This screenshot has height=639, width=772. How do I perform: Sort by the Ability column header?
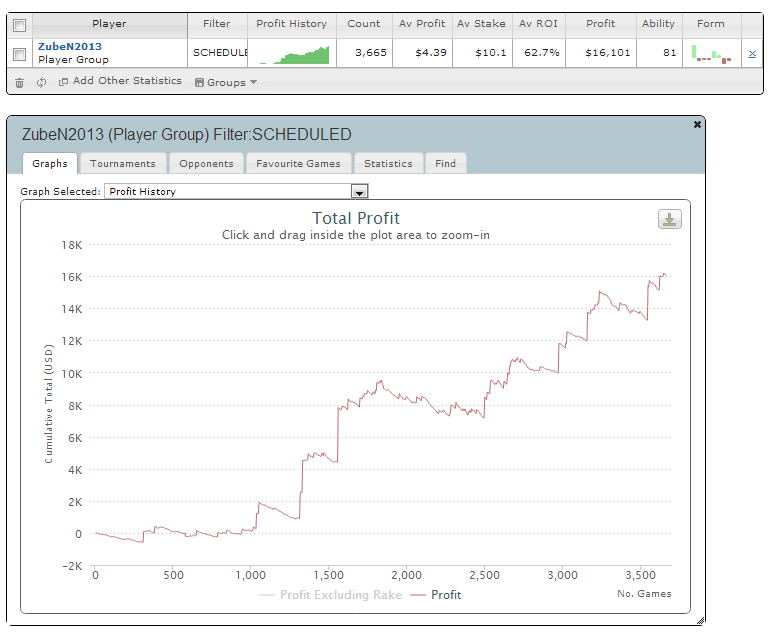point(659,24)
